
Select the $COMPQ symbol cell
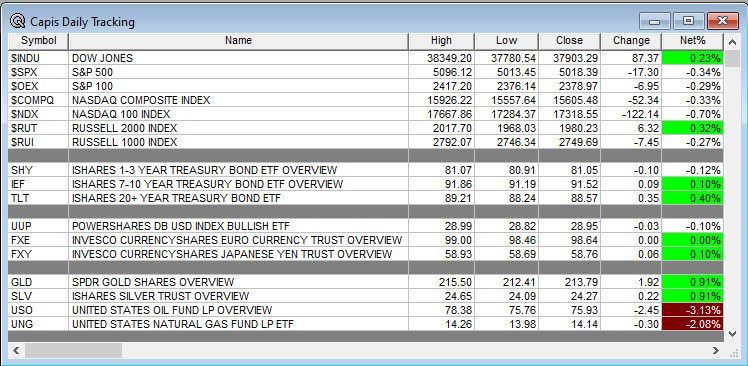coord(39,100)
